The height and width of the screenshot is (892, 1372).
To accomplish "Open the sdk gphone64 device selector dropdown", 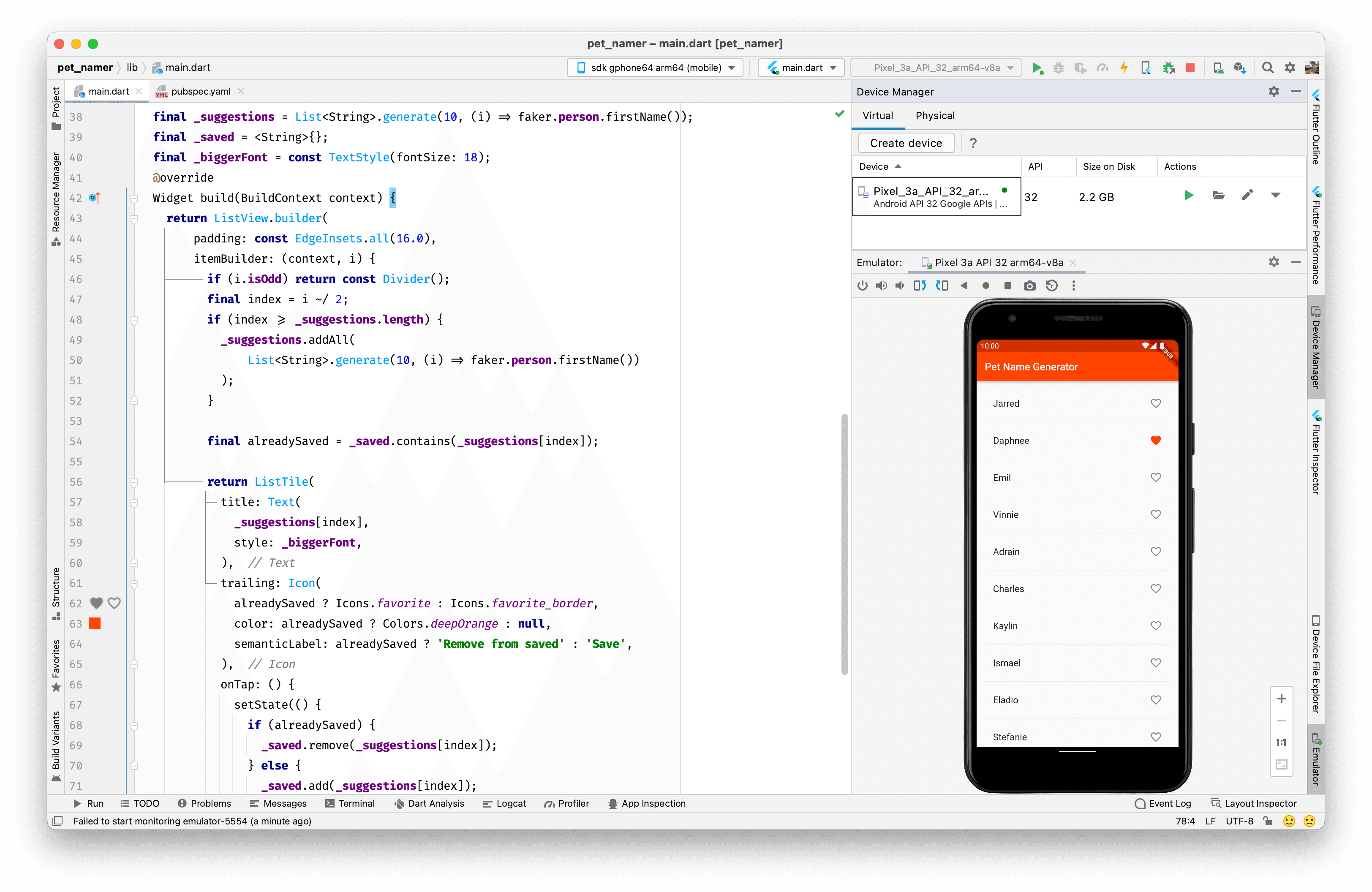I will [x=655, y=68].
